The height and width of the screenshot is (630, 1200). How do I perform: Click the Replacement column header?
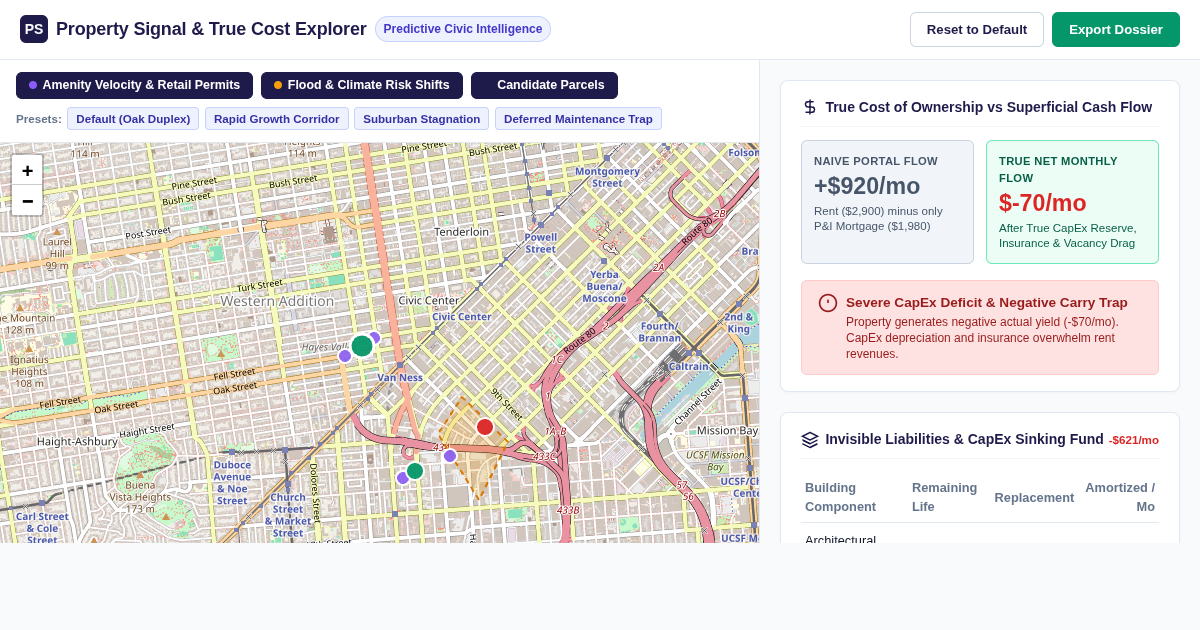point(1034,497)
